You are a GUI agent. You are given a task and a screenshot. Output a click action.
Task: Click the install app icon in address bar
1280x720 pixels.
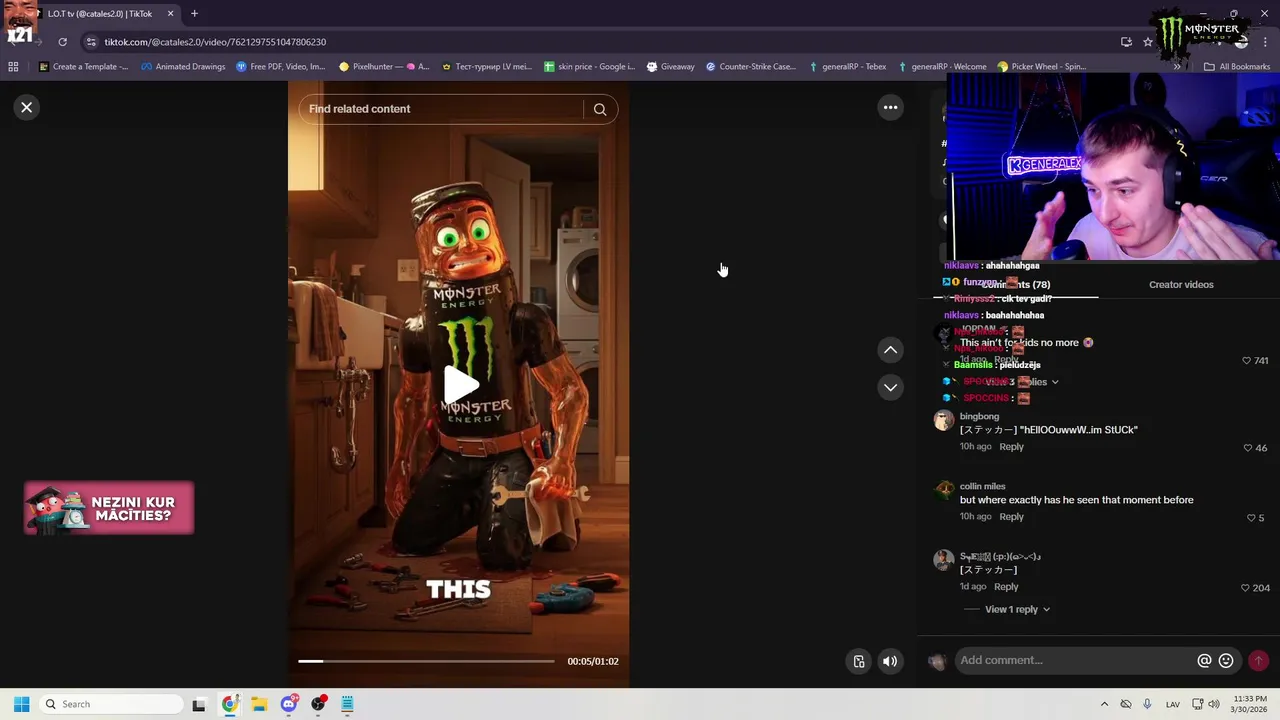(1126, 42)
